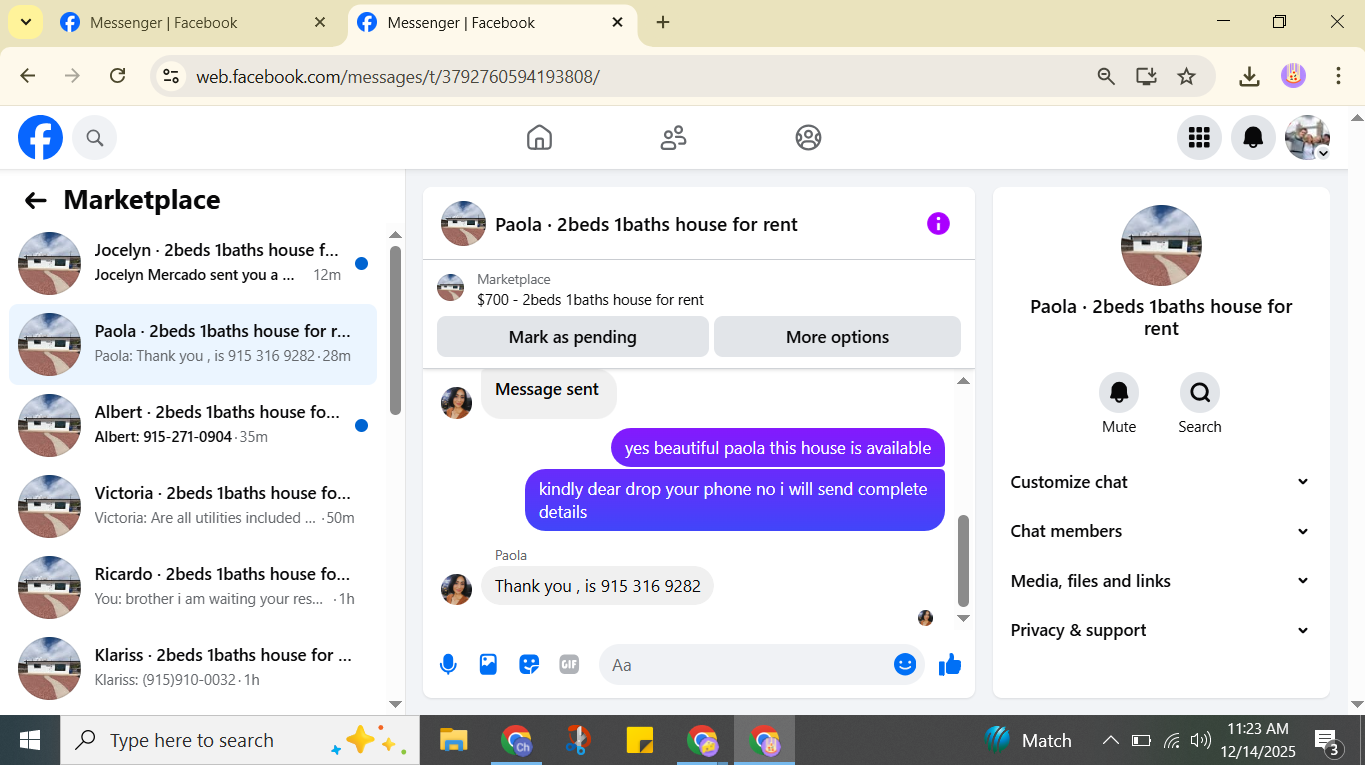Open the Chrome profile avatar
1365x765 pixels.
(x=1293, y=76)
